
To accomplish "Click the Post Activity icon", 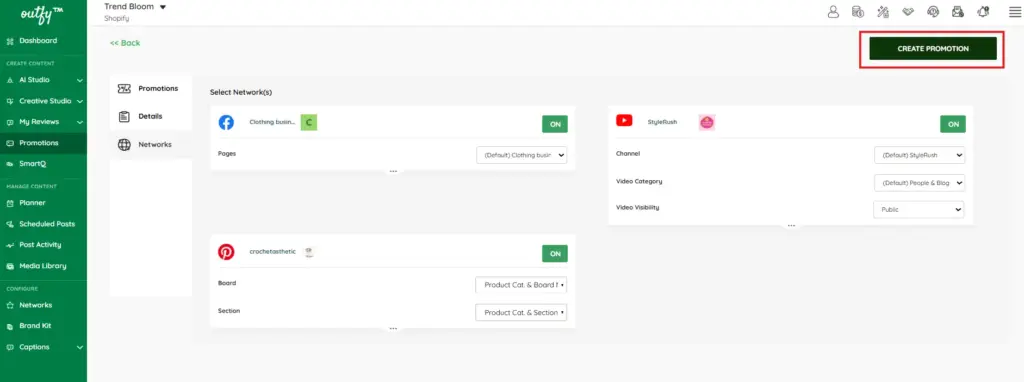I will 10,245.
